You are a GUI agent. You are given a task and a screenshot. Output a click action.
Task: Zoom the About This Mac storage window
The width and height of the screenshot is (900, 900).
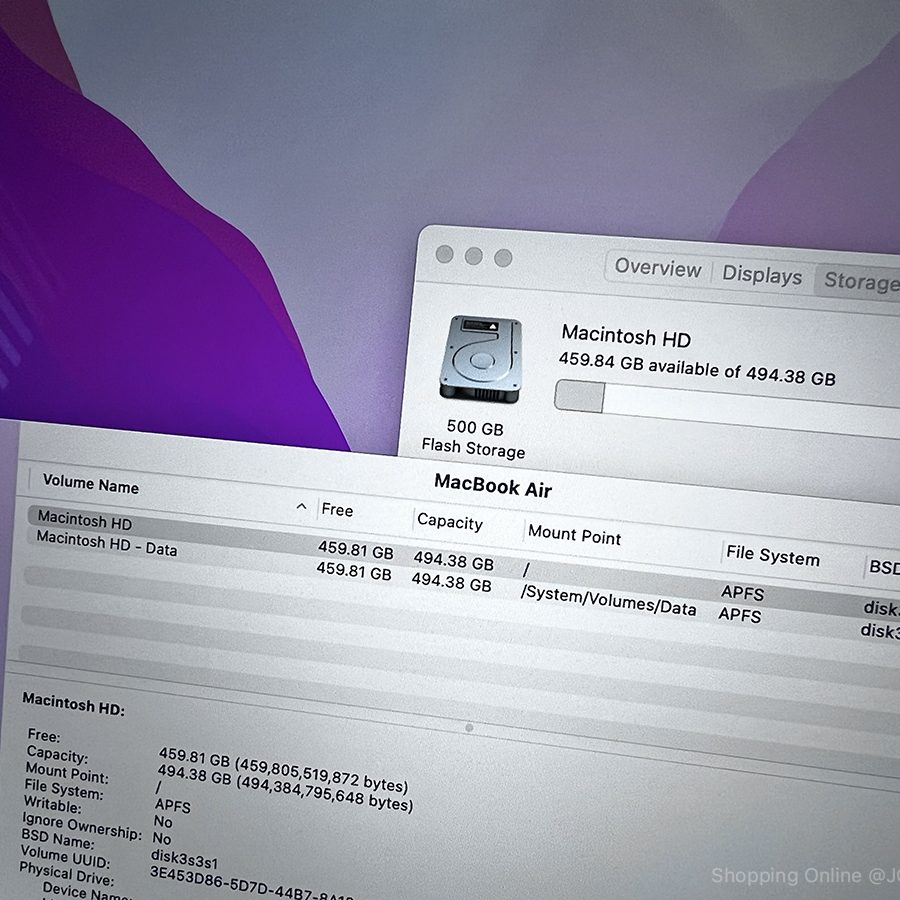pyautogui.click(x=503, y=258)
